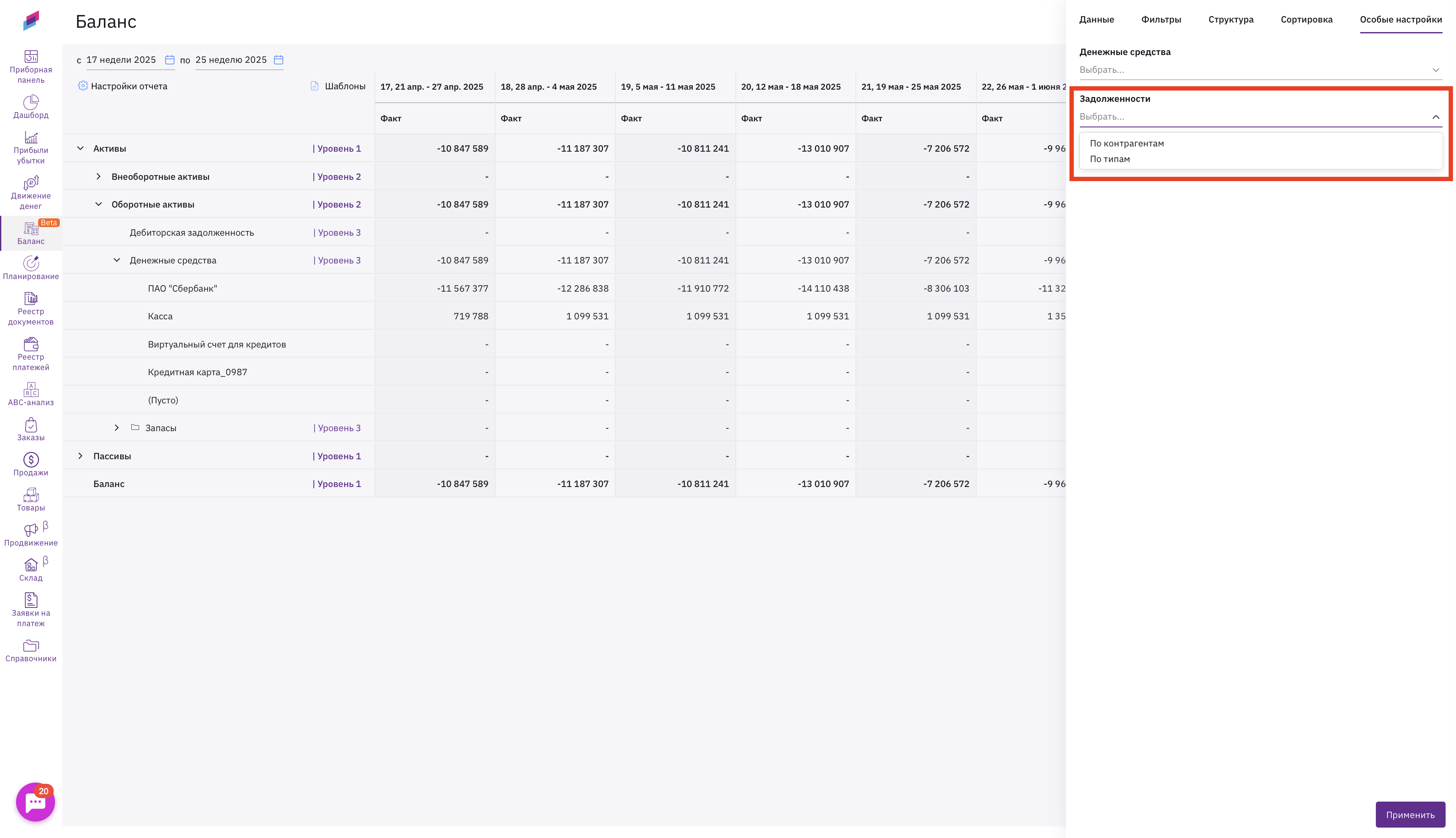This screenshot has height=838, width=1456.
Task: Choose По контрагентам option
Action: (1126, 143)
